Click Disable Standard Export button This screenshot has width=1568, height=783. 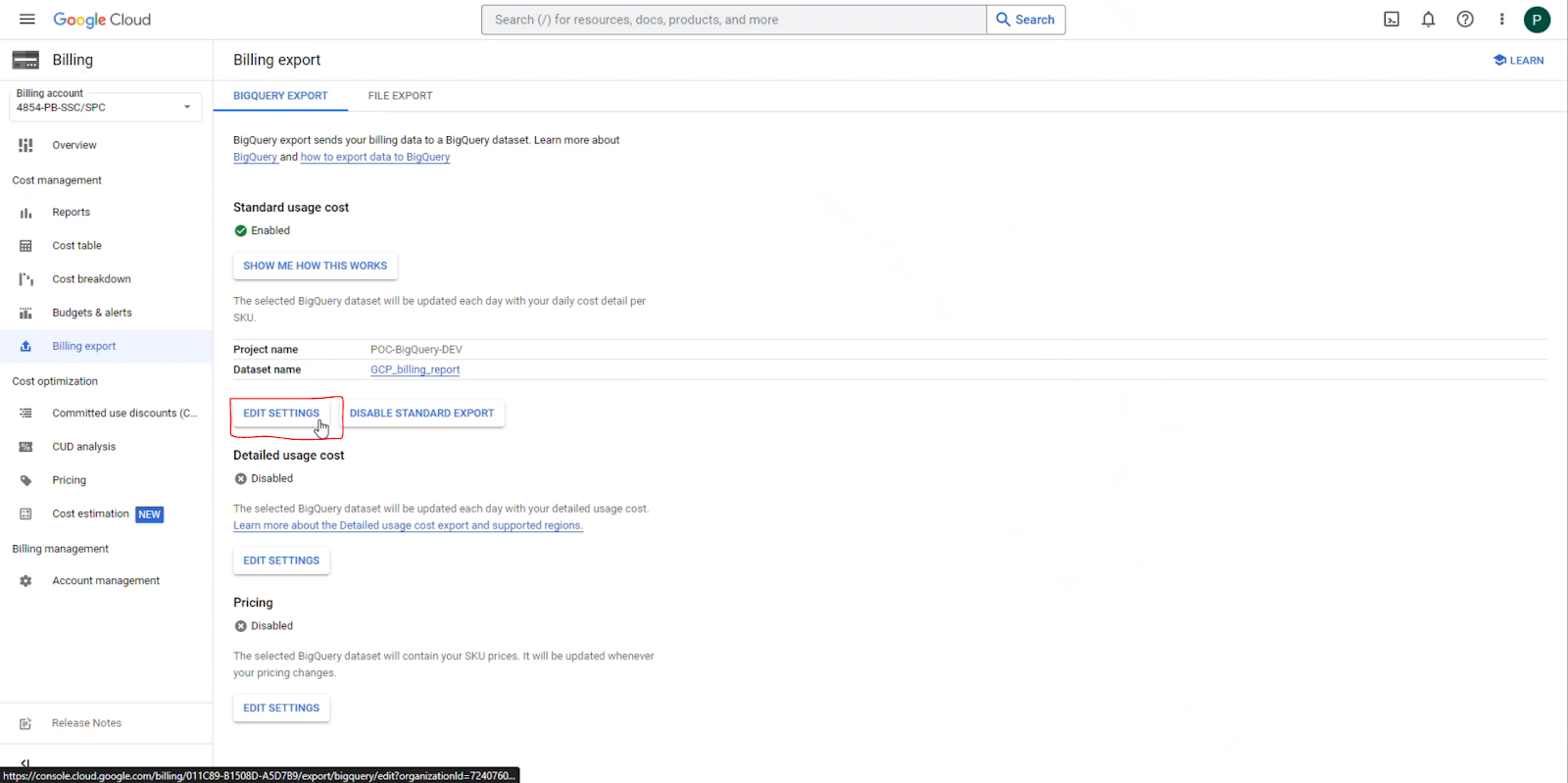click(x=421, y=414)
